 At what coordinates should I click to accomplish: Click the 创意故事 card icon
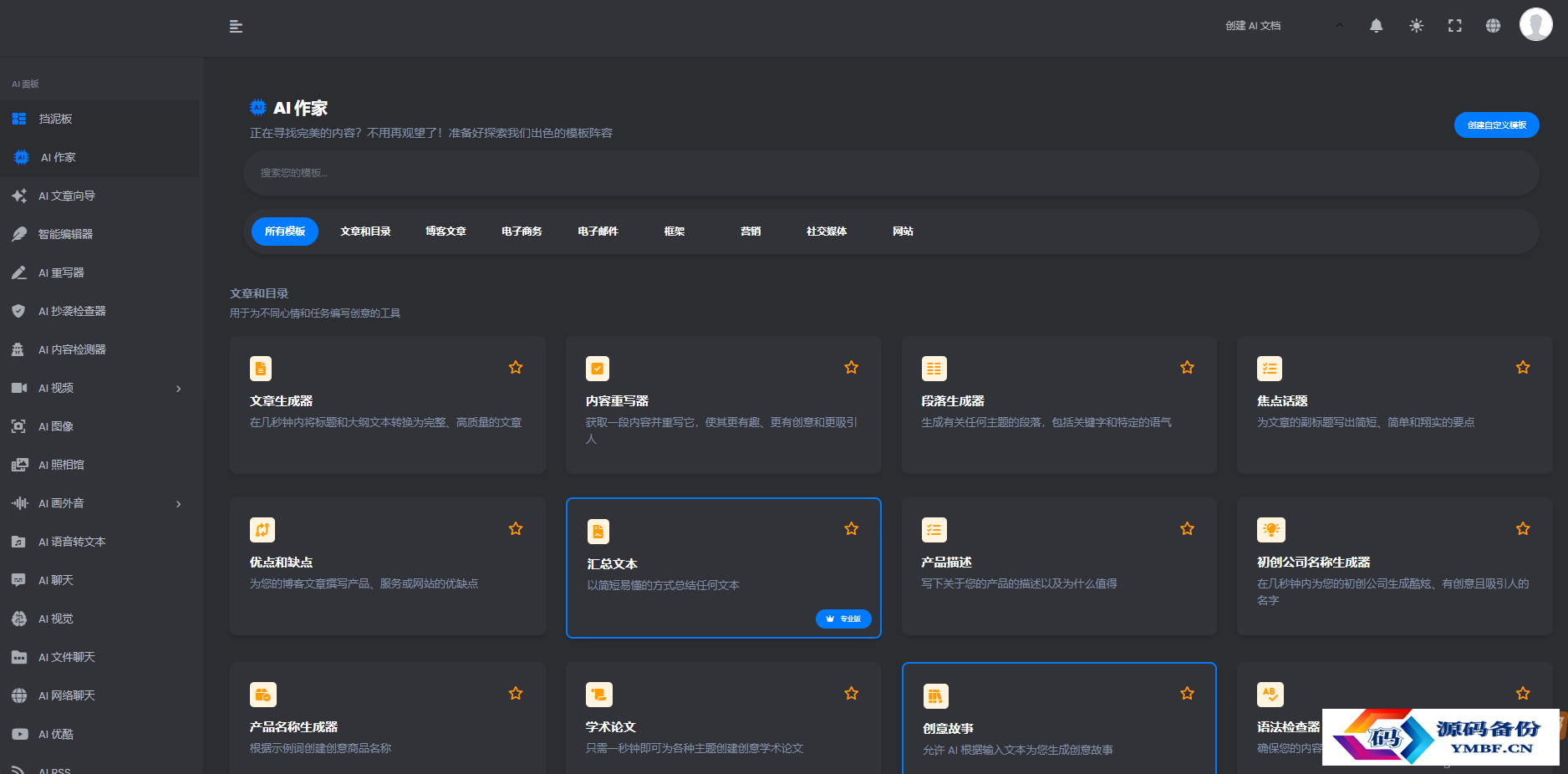pos(934,696)
